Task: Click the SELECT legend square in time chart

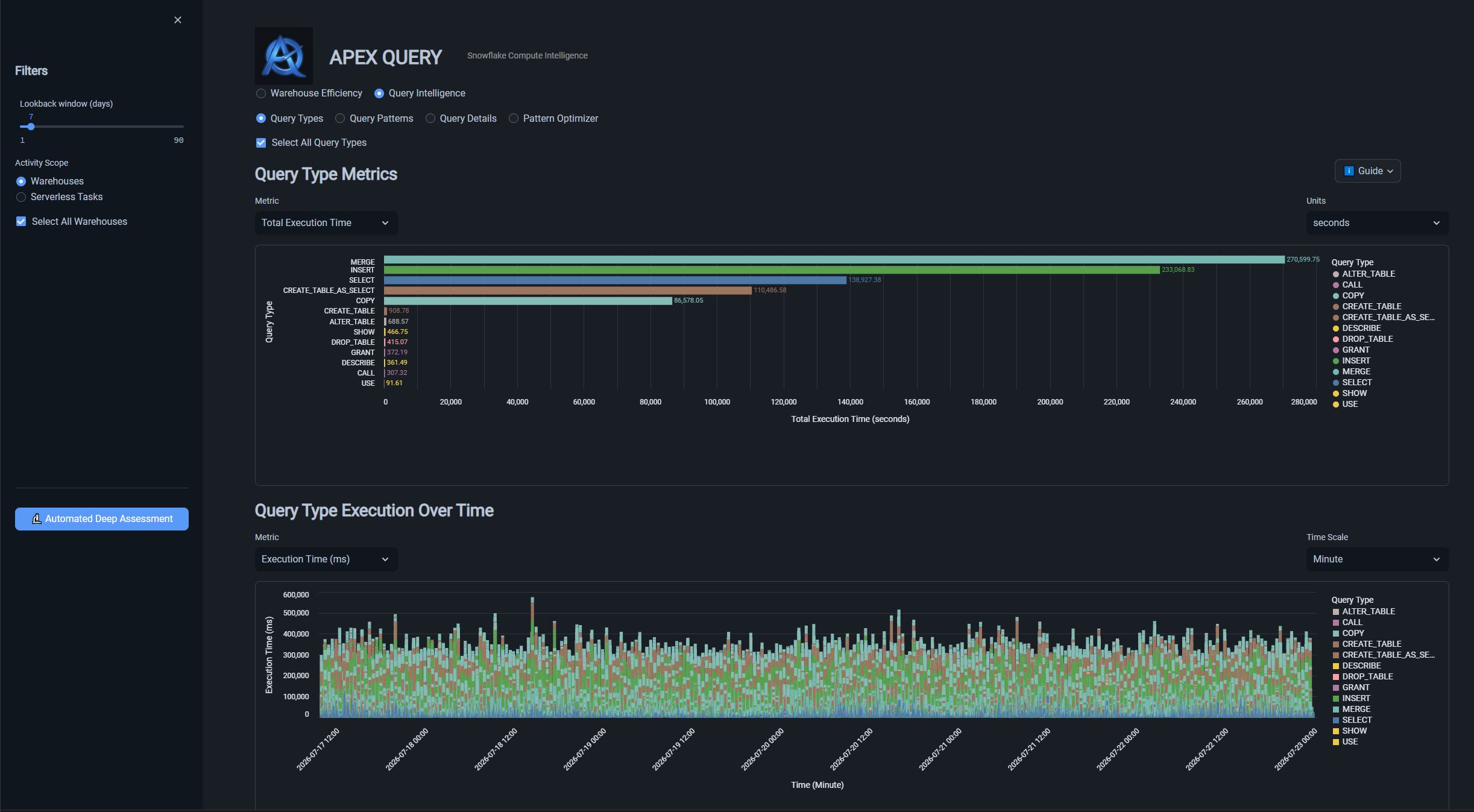Action: point(1336,720)
